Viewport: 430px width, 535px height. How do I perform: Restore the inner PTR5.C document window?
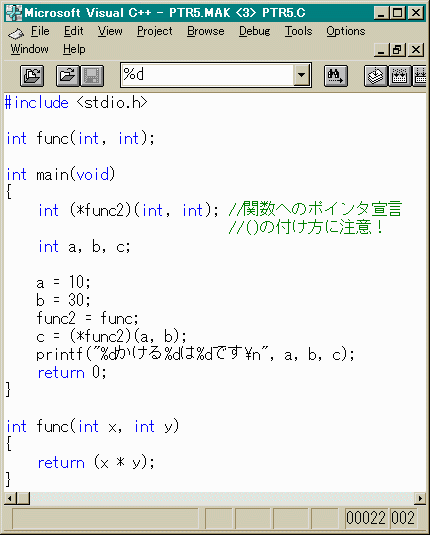(x=397, y=50)
